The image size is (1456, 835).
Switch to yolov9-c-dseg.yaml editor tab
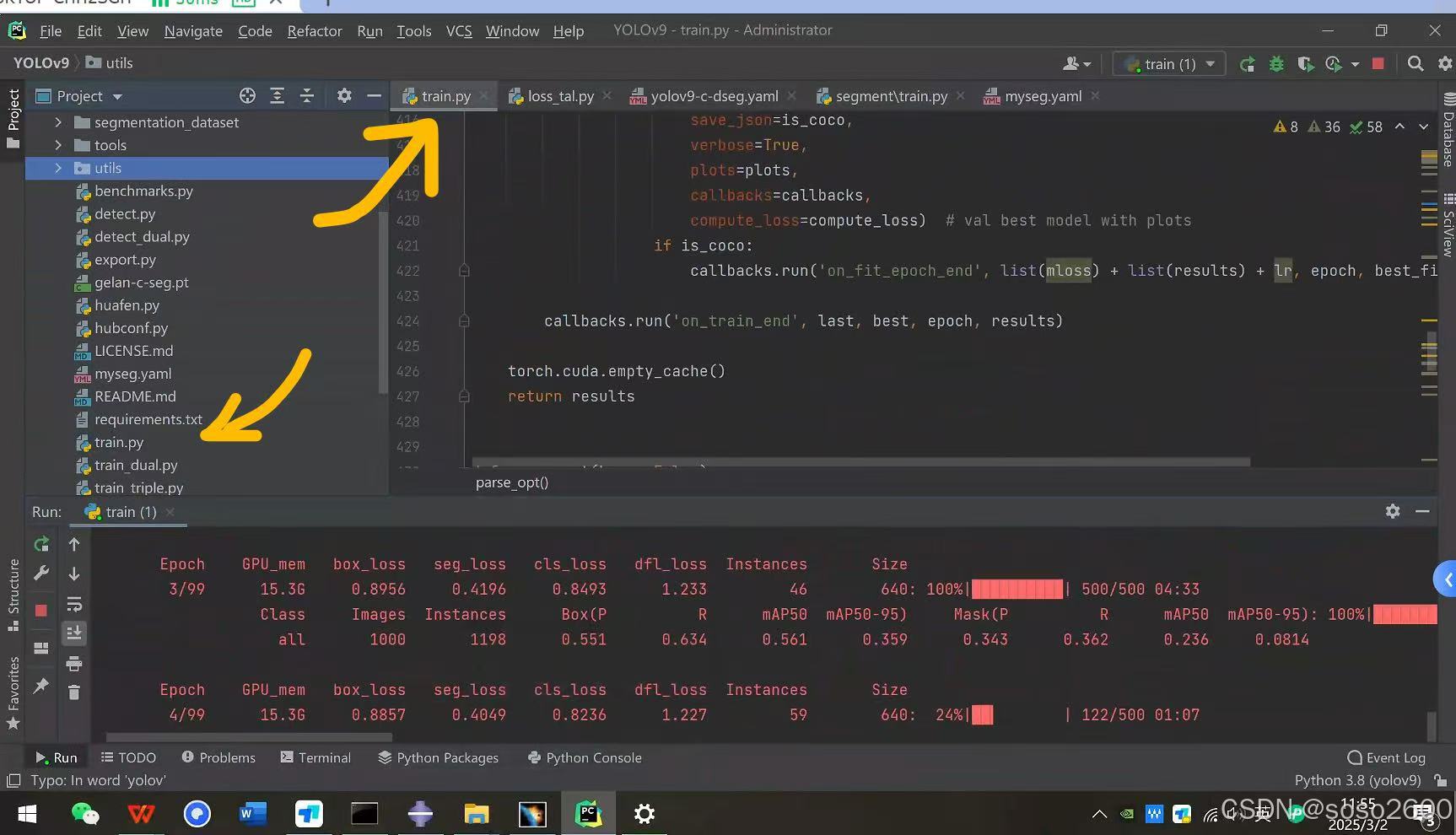click(714, 96)
